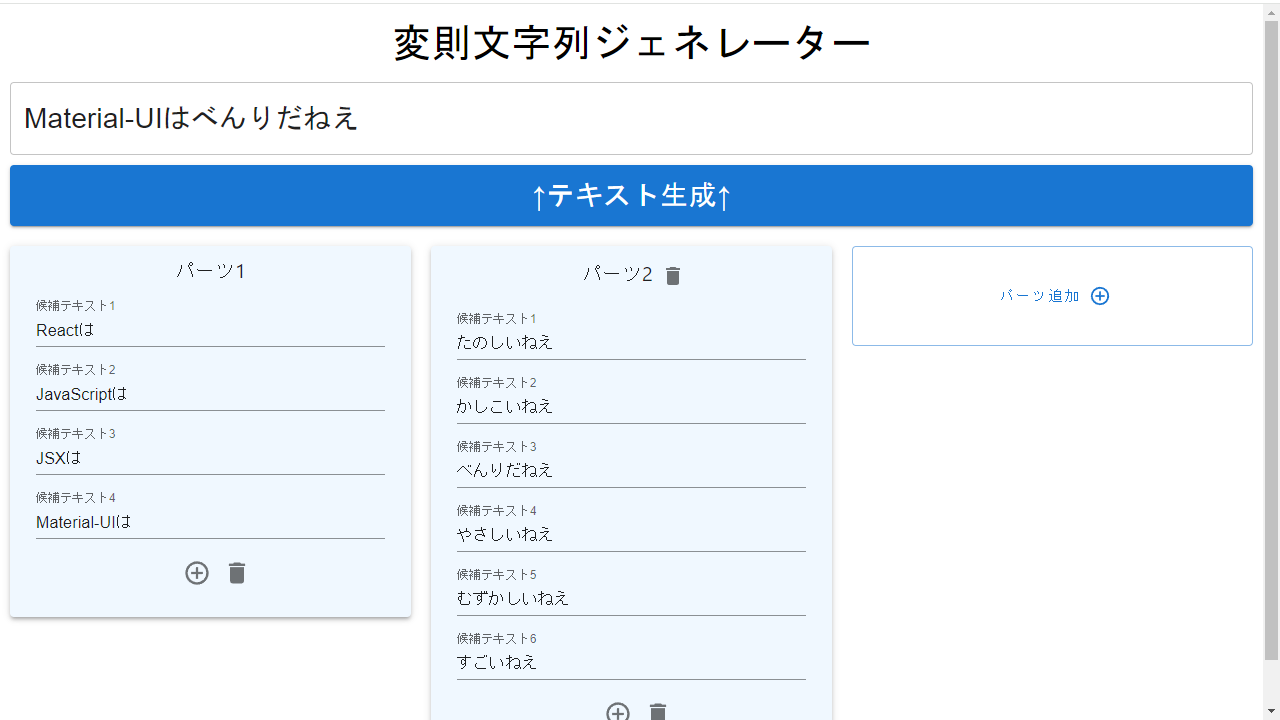Click the パーツ追加 text label
The height and width of the screenshot is (720, 1280).
point(1040,296)
